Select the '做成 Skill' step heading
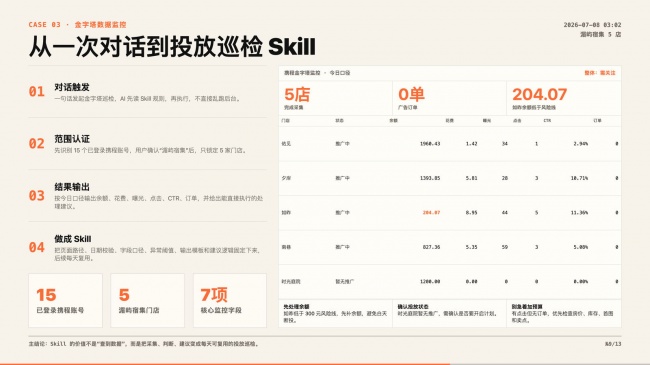 (73, 239)
